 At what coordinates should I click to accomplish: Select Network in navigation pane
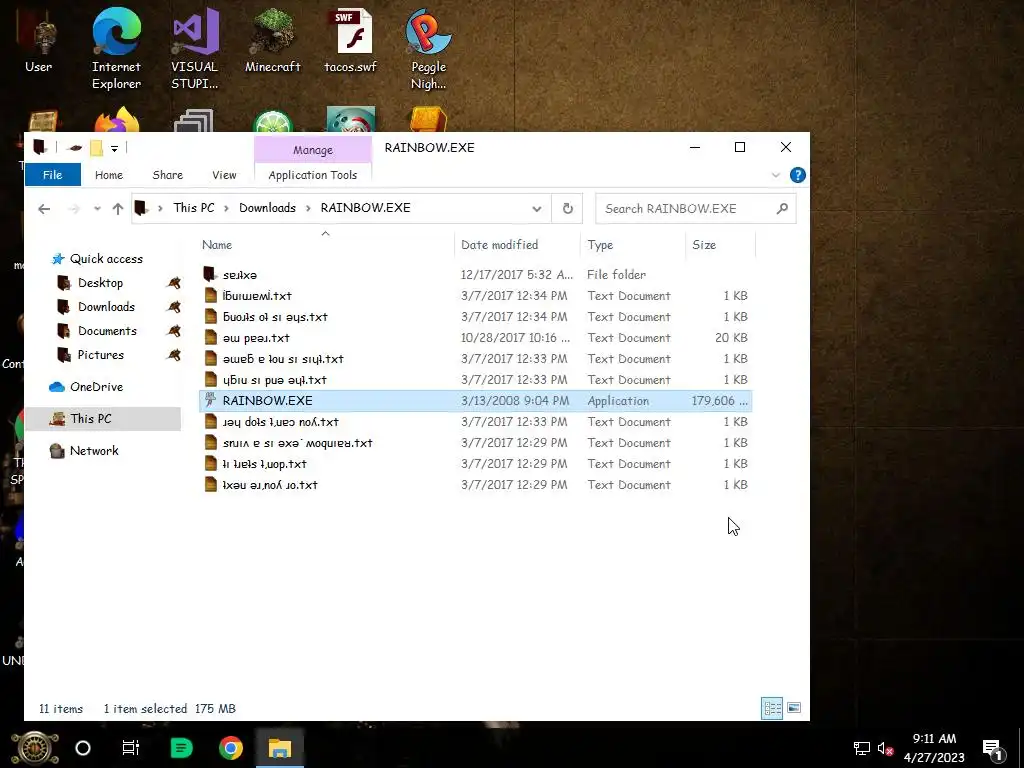[x=94, y=451]
